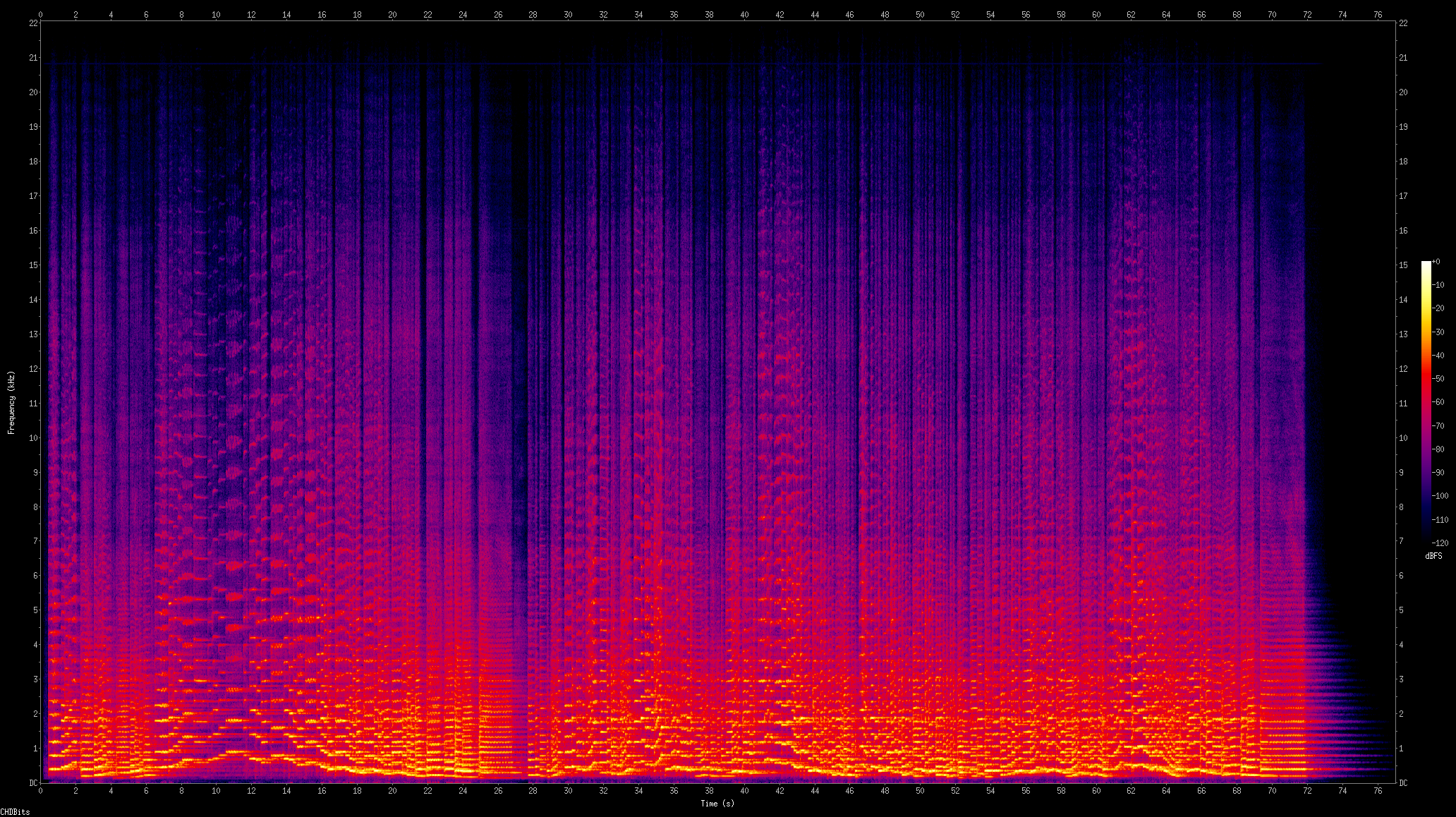Image resolution: width=1456 pixels, height=817 pixels.
Task: Select the "15" kHz tick on the left frequency axis
Action: (33, 265)
